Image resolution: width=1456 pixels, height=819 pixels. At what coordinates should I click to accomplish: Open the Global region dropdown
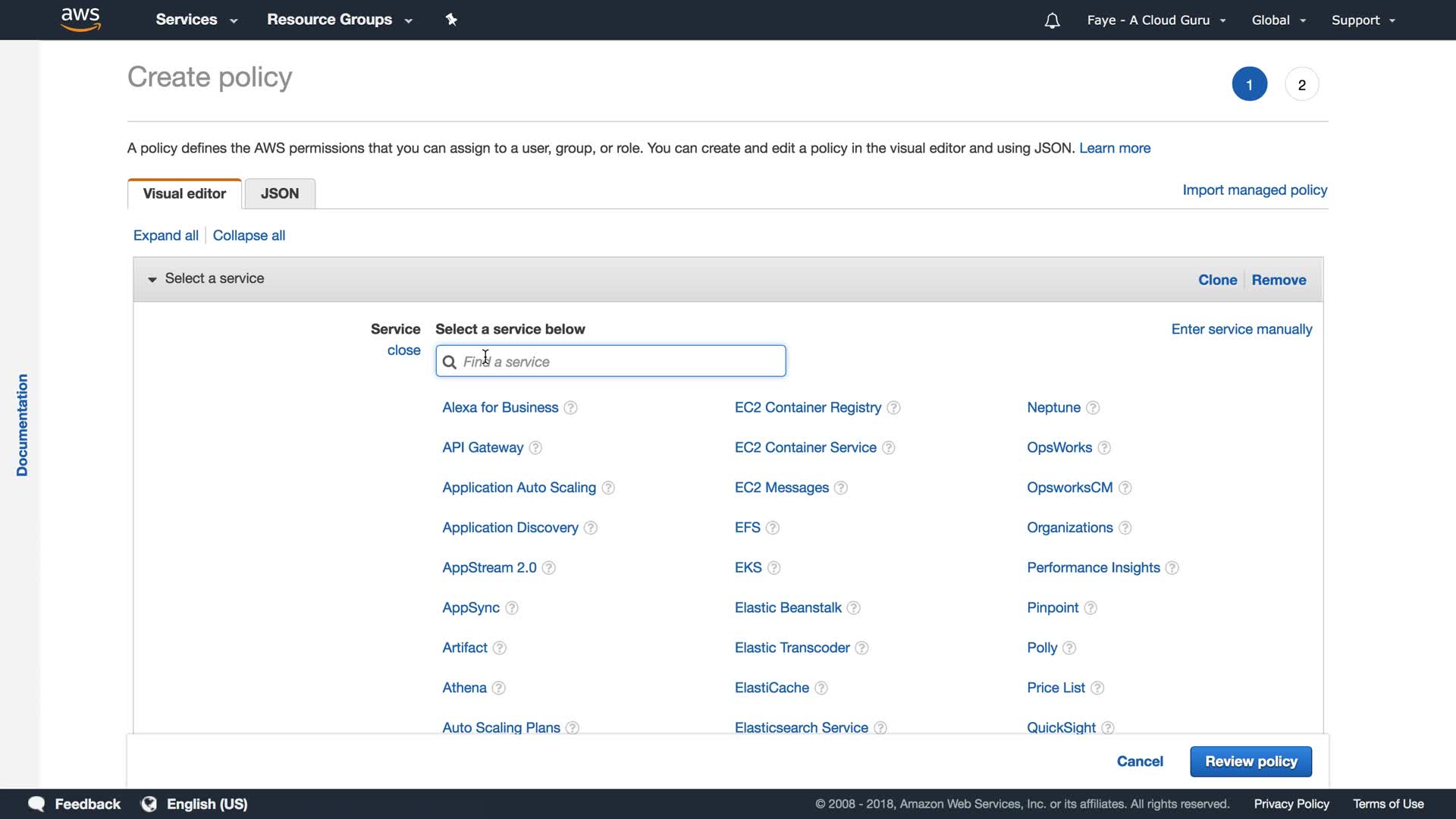point(1279,20)
